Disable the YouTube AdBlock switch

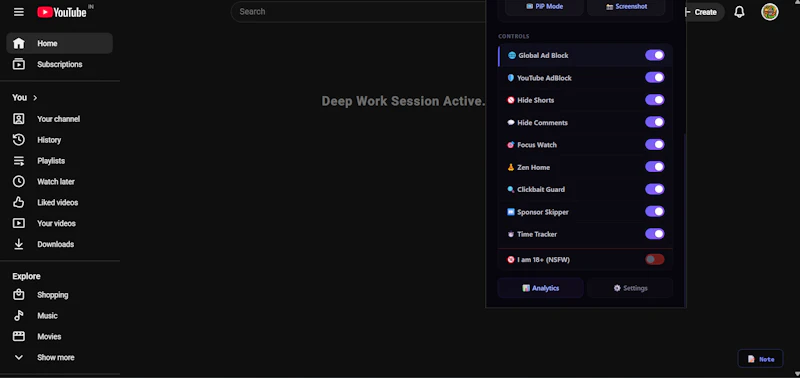pos(655,78)
